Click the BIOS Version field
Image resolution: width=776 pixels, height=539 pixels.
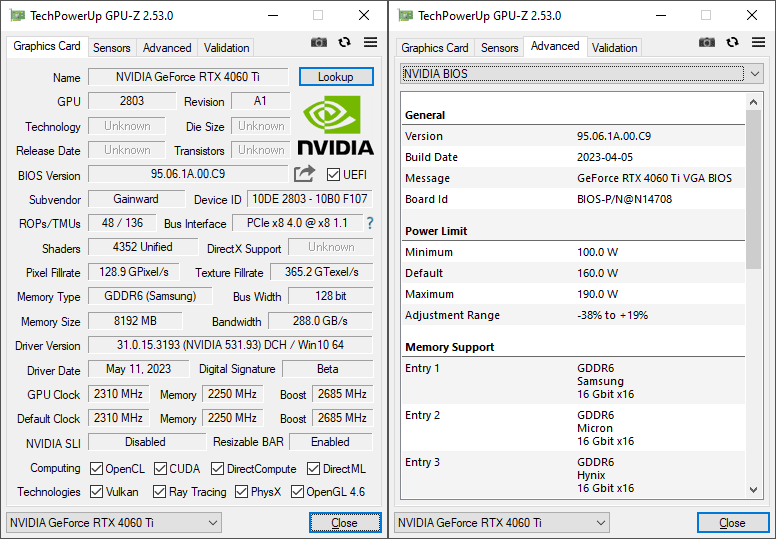tap(188, 174)
